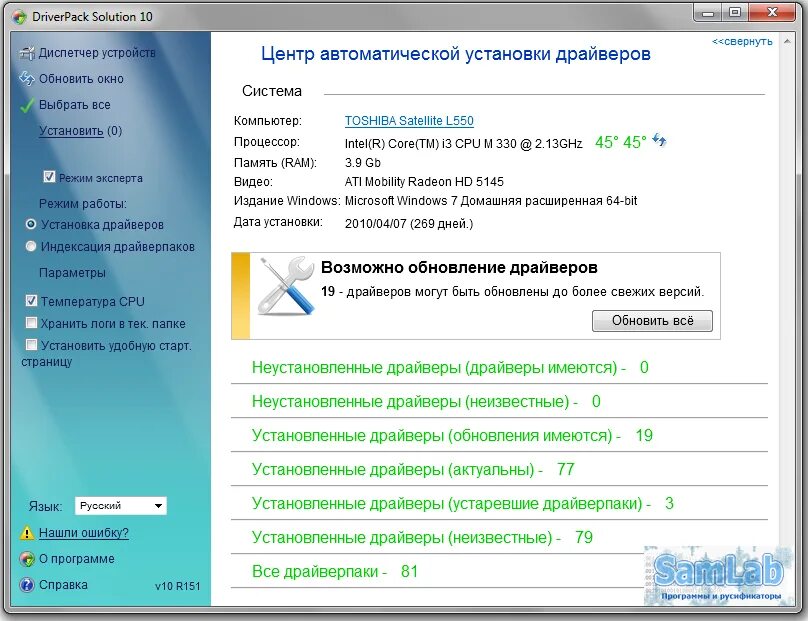Expand Неустановленные драйверы (драйверы имеются) section
The width and height of the screenshot is (808, 621).
pos(450,367)
